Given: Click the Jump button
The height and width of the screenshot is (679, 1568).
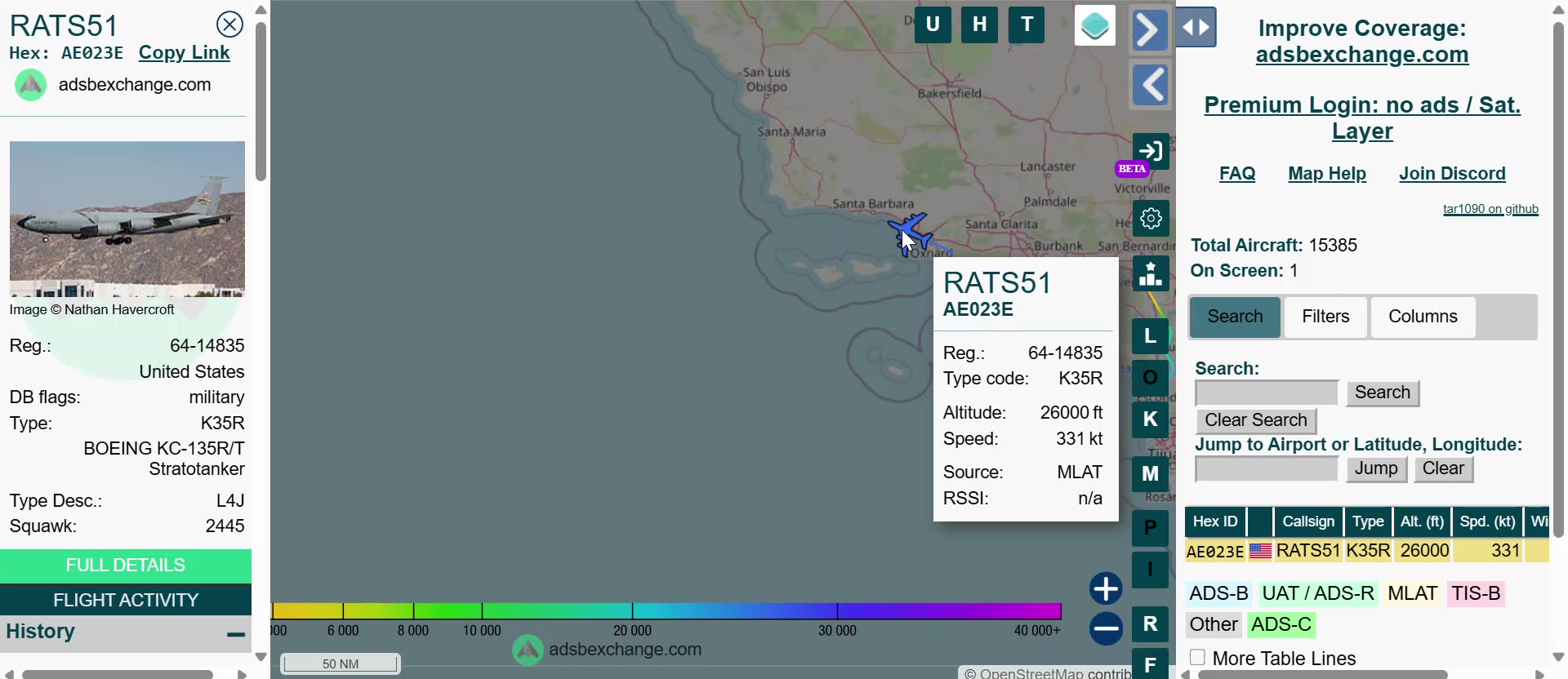Looking at the screenshot, I should tap(1376, 468).
